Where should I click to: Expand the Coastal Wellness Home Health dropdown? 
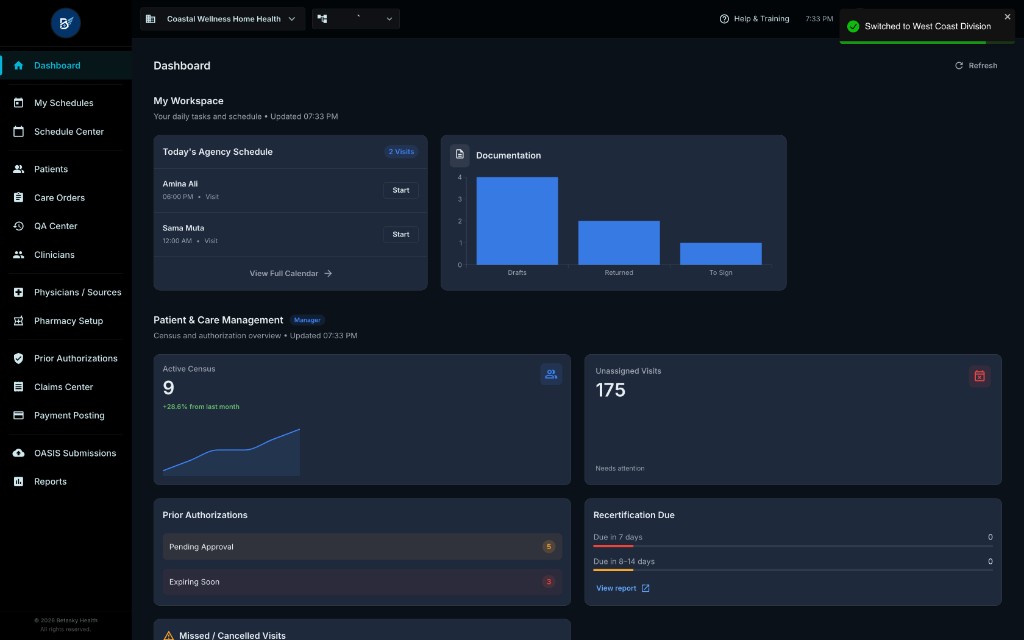(222, 19)
